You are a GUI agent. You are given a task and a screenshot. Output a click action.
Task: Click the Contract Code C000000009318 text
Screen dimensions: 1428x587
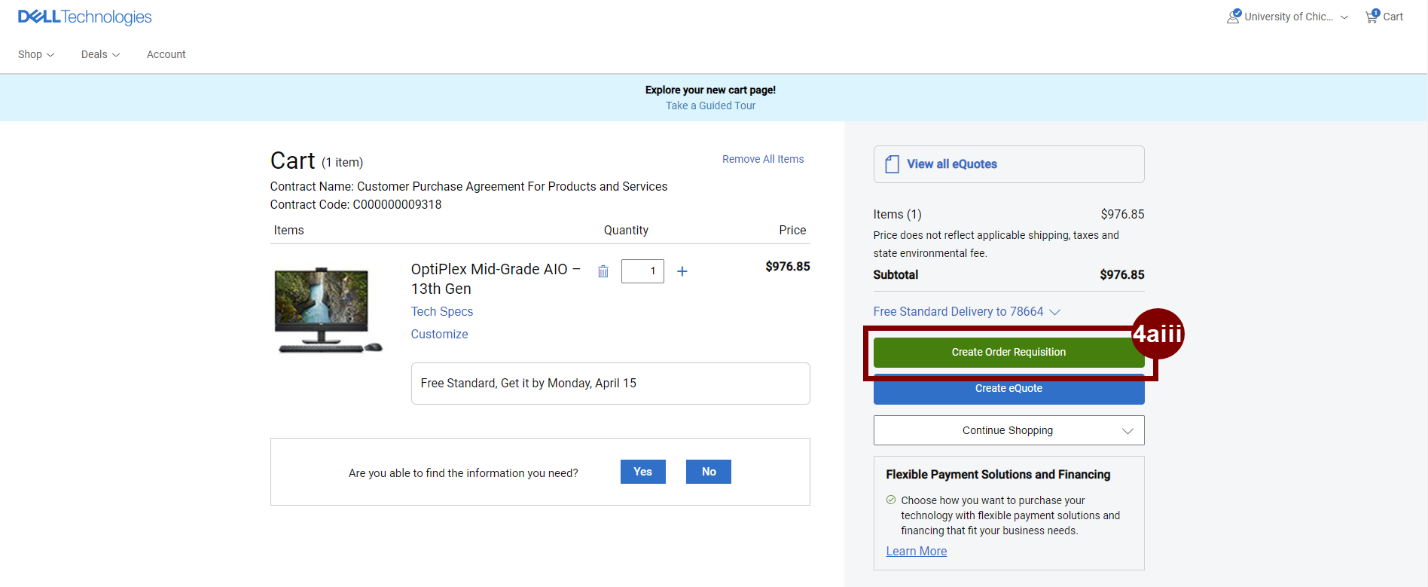pyautogui.click(x=356, y=205)
